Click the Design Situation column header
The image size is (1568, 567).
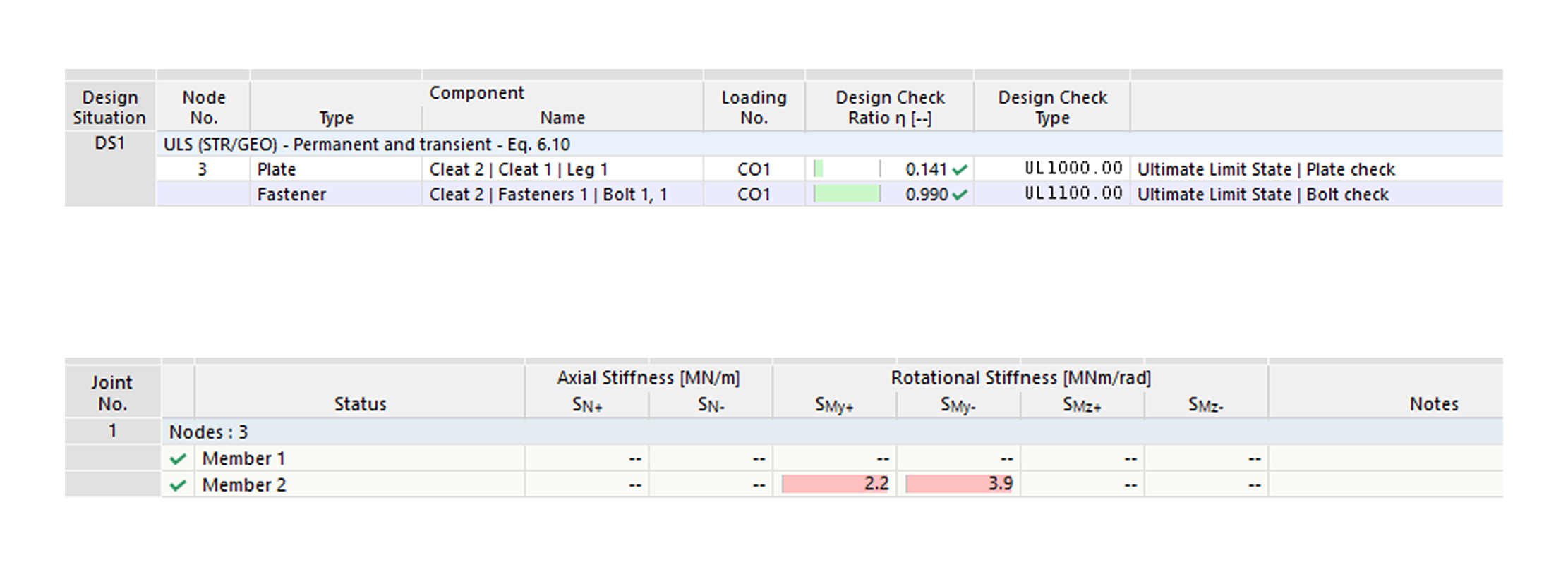(109, 107)
